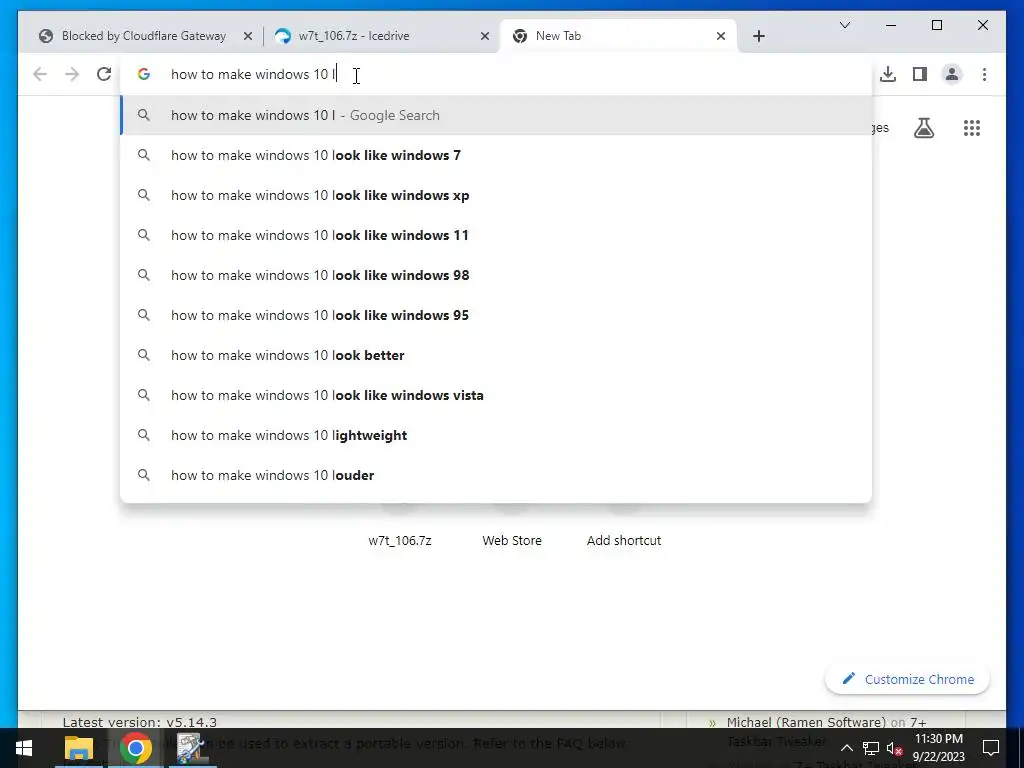Image resolution: width=1024 pixels, height=768 pixels.
Task: Click Customize Chrome button
Action: coord(907,679)
